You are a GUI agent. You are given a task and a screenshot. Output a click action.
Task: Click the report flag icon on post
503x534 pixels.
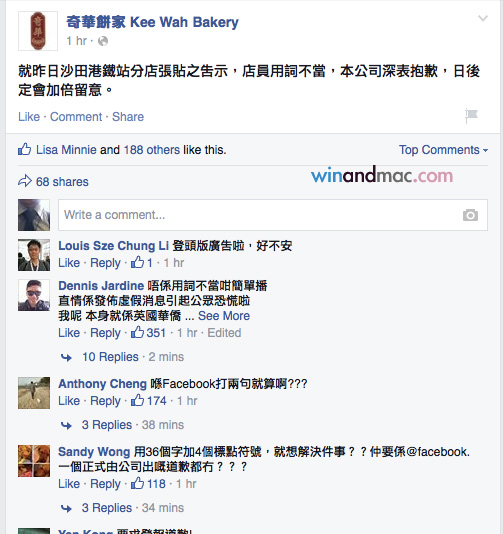point(472,116)
